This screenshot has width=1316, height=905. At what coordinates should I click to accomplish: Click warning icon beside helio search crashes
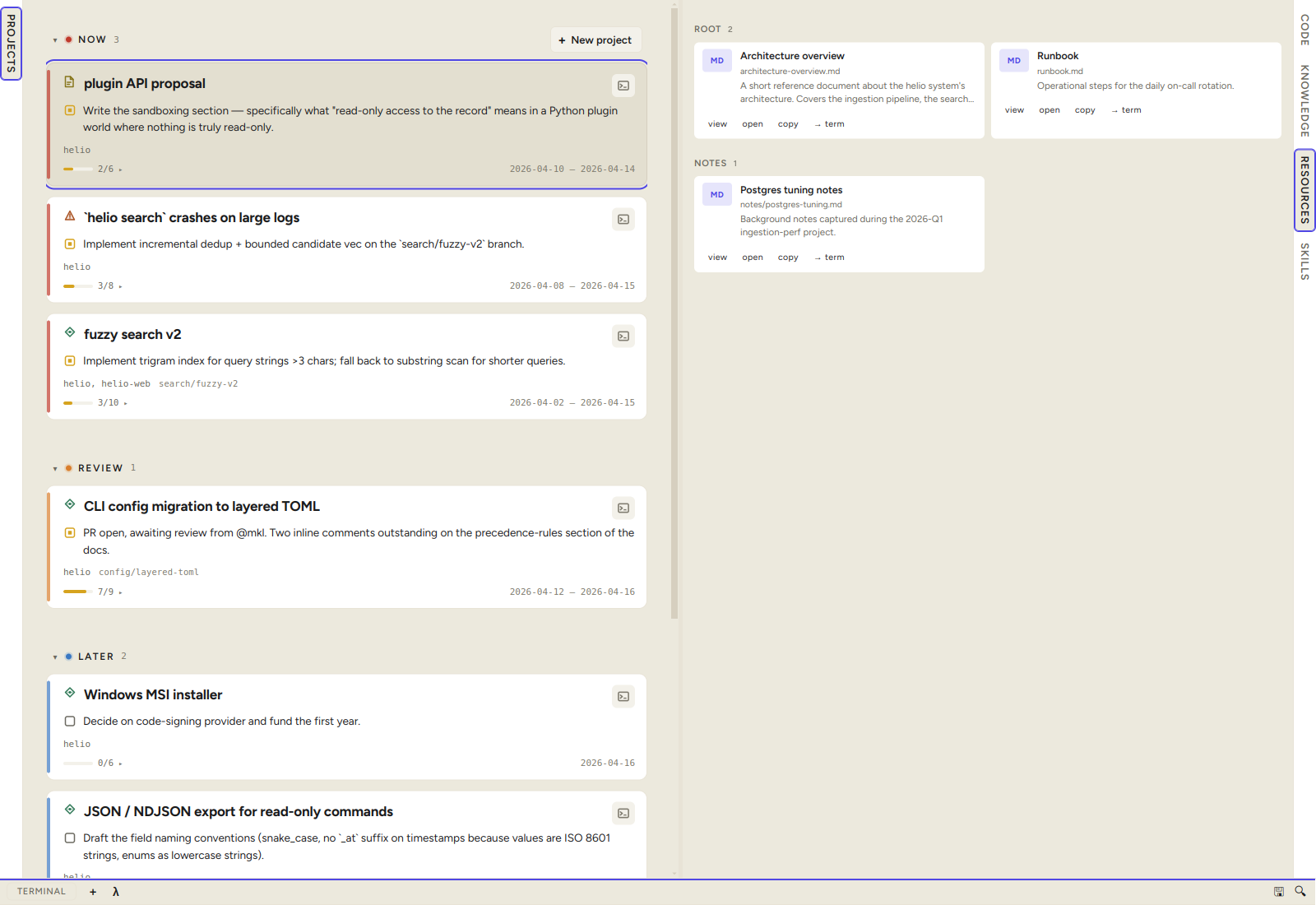(70, 216)
